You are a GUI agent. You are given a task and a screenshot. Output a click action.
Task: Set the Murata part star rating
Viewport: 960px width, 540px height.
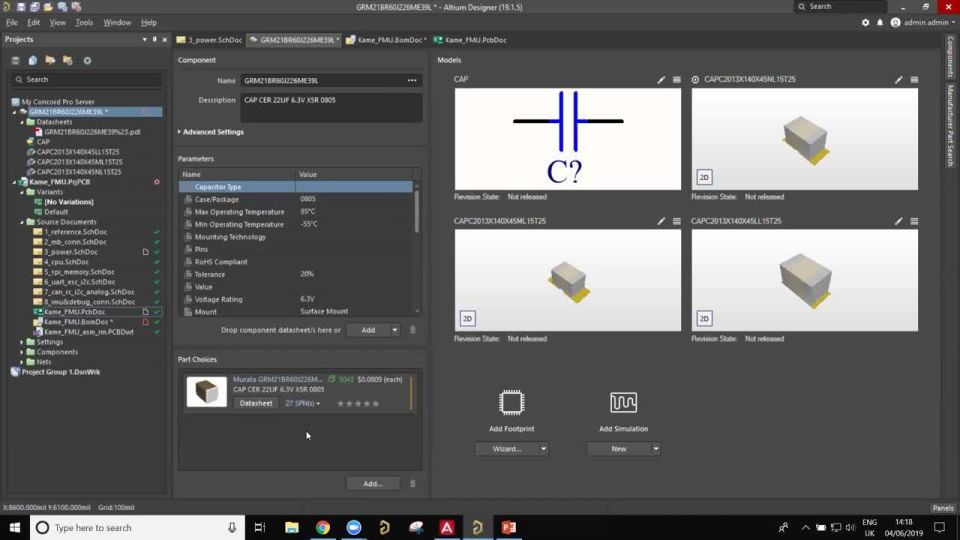tap(358, 403)
